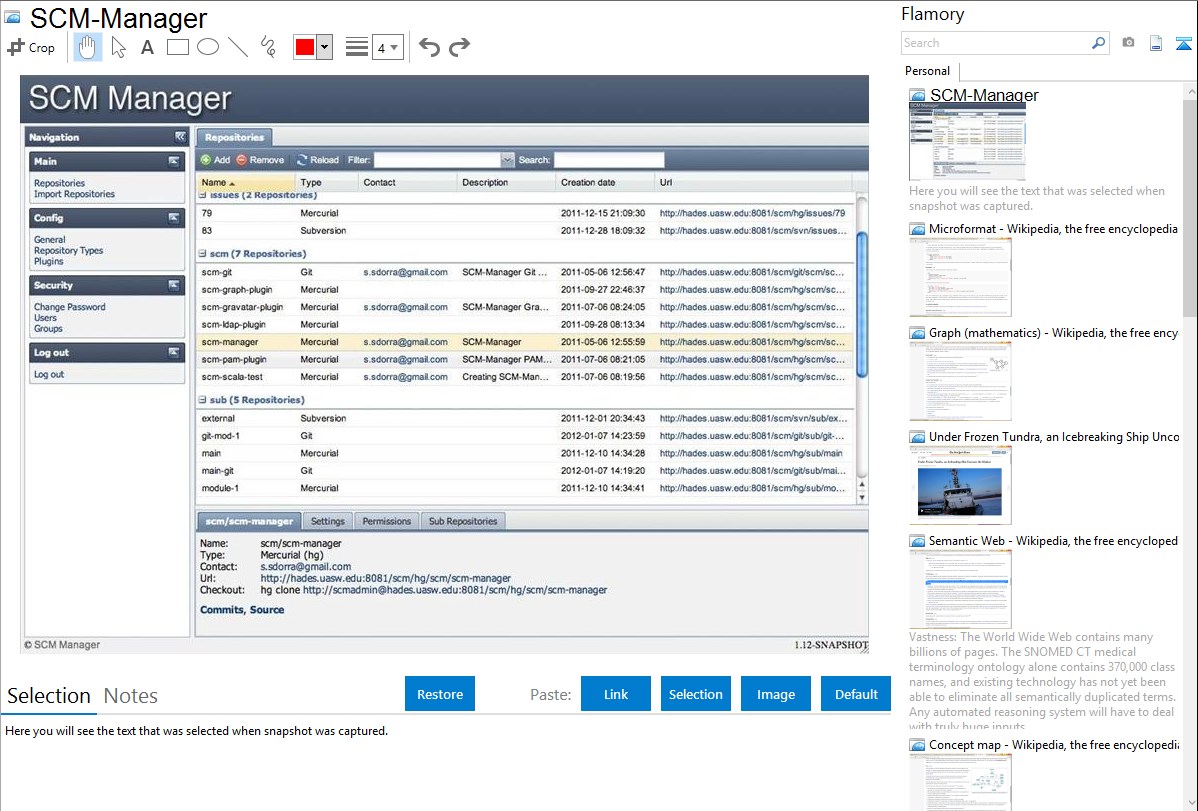Choose the straight line tool
The width and height of the screenshot is (1198, 811).
238,47
